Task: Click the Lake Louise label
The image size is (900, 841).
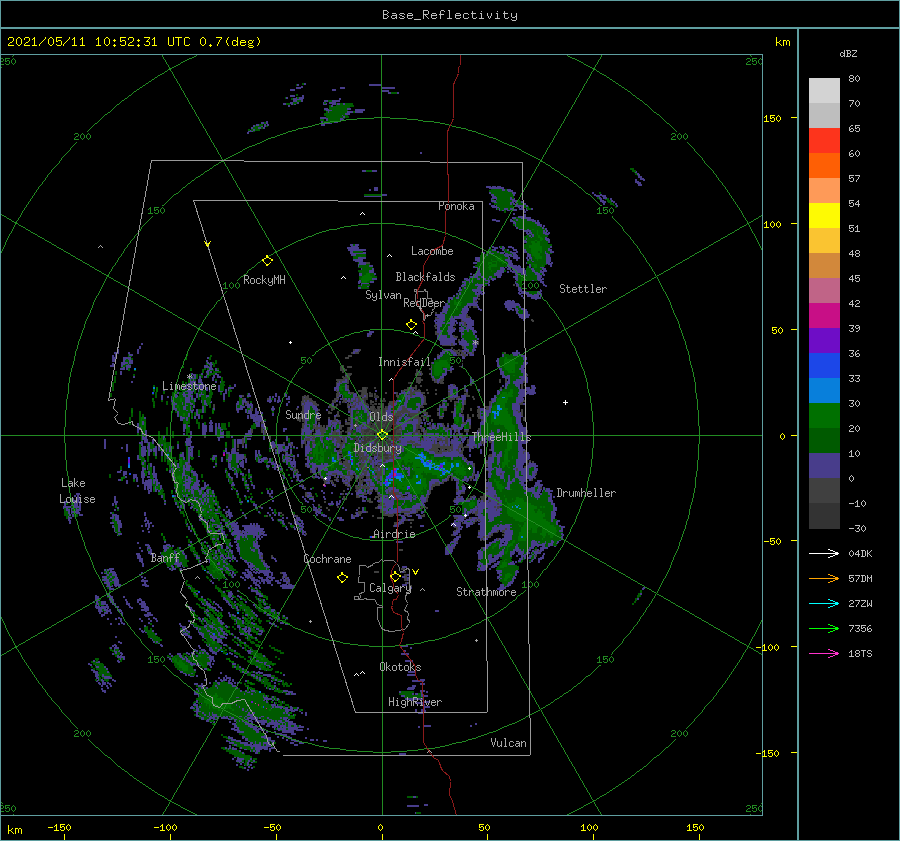Action: (77, 491)
